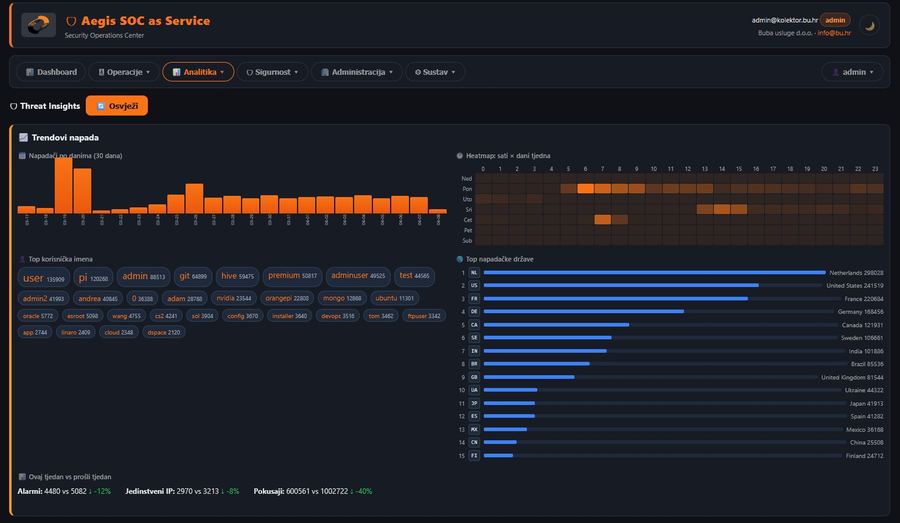Select the 'user' username tag
This screenshot has height=523, width=900.
(42, 278)
